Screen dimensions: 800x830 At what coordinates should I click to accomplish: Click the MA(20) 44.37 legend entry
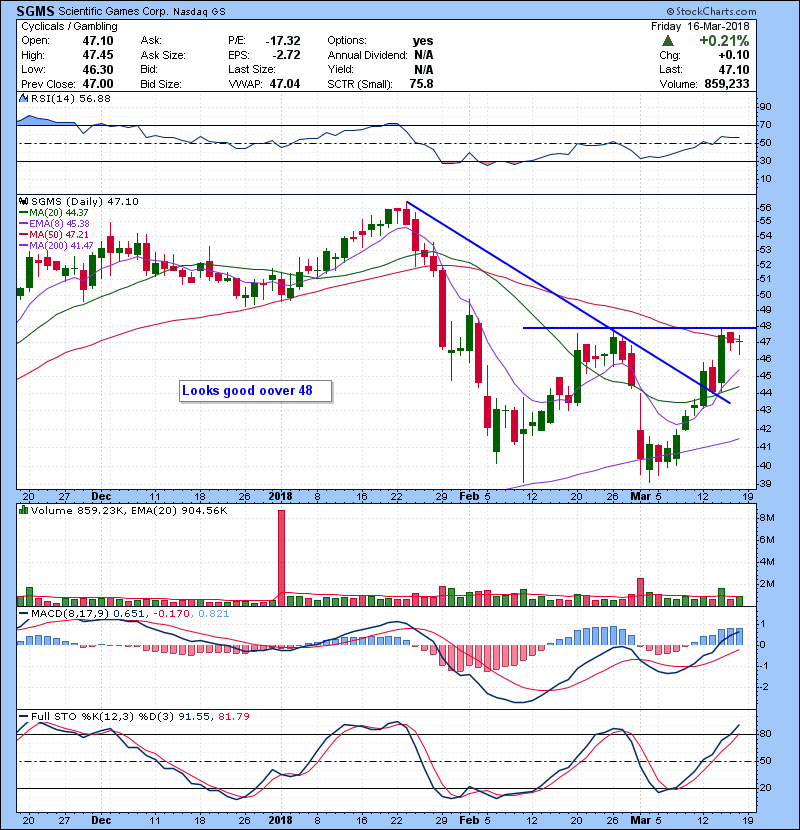(x=54, y=213)
